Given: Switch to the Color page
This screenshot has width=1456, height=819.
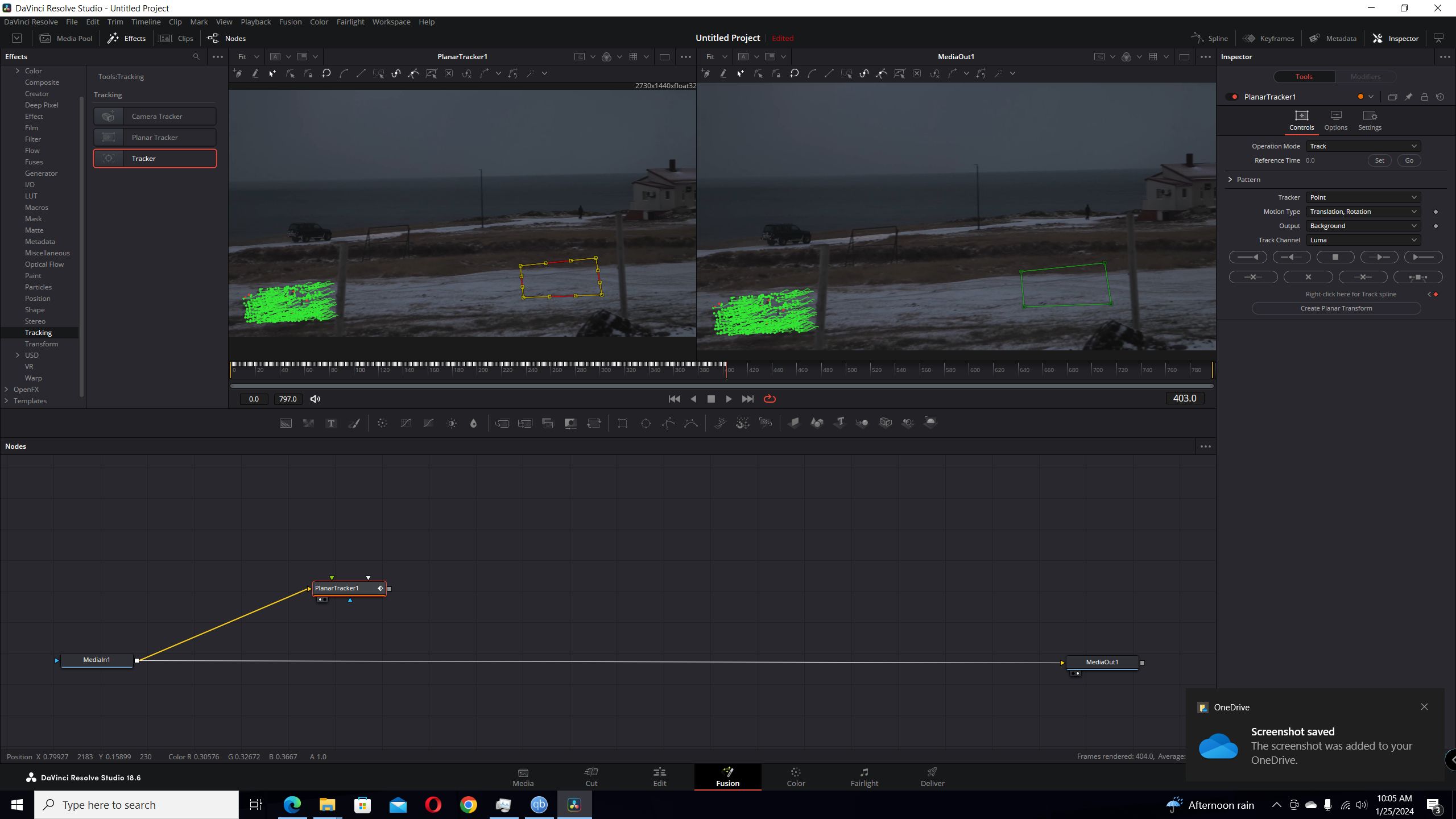Looking at the screenshot, I should click(x=796, y=777).
